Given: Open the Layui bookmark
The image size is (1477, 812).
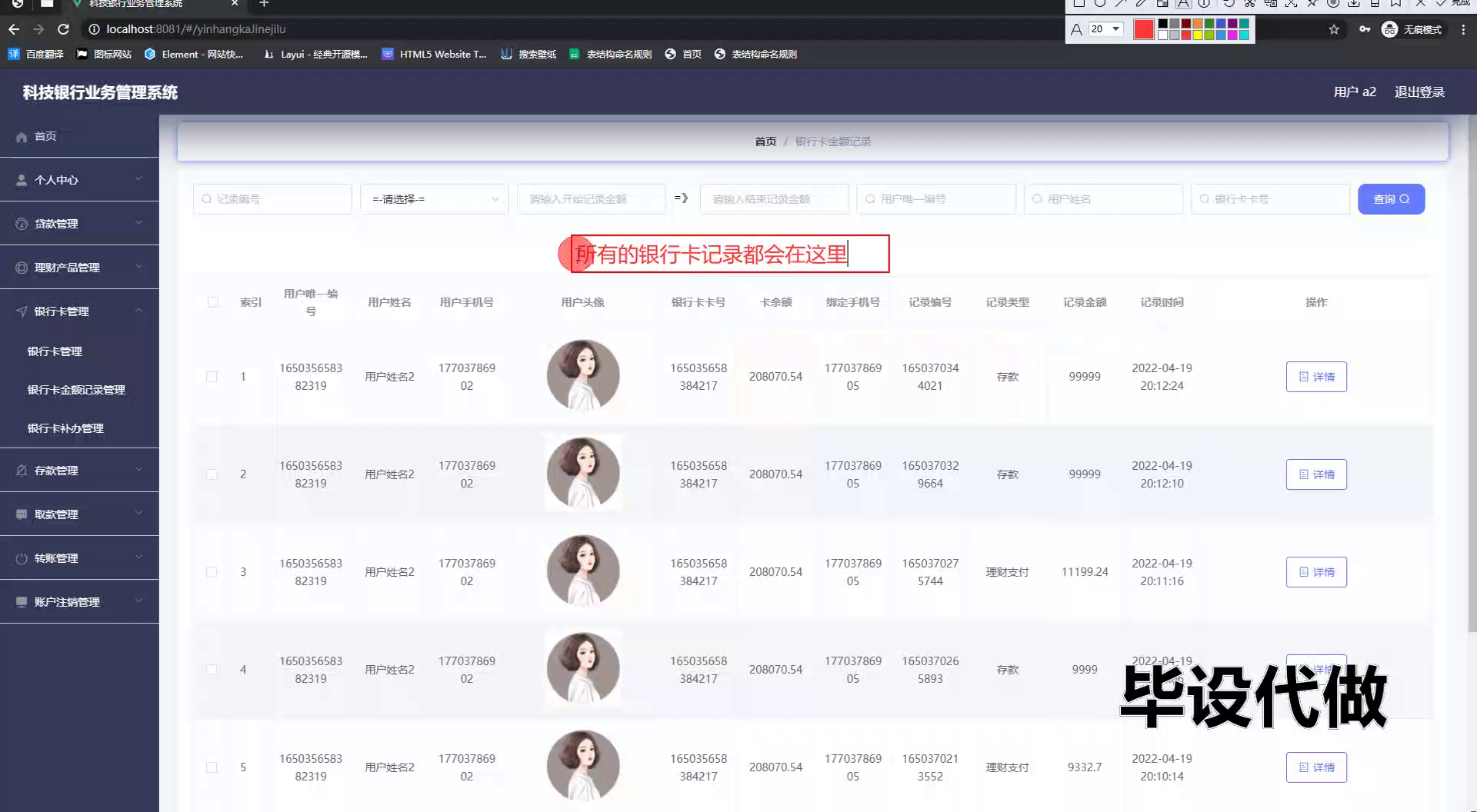Looking at the screenshot, I should 315,54.
